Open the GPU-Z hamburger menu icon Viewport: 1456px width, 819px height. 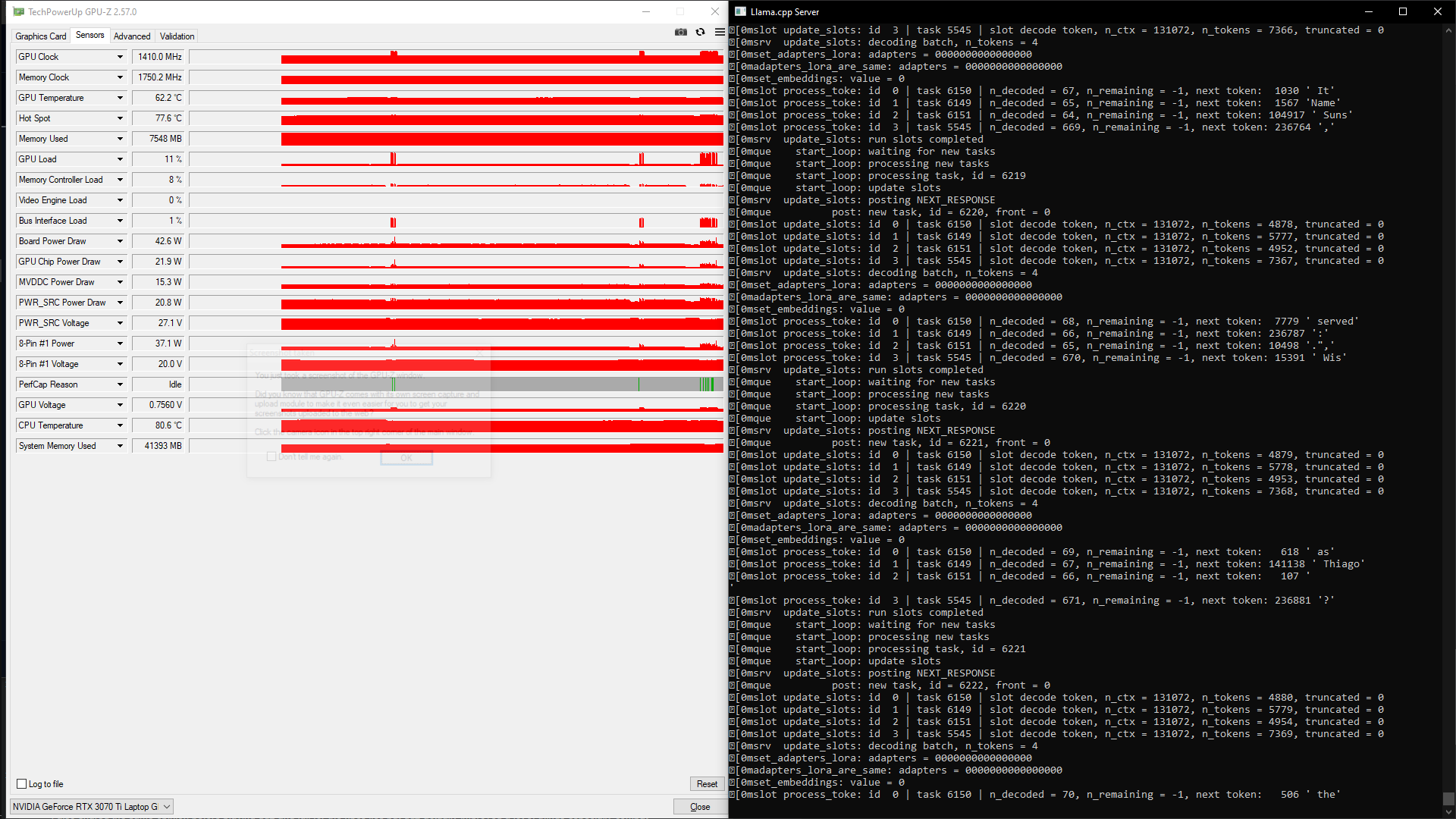tap(719, 32)
